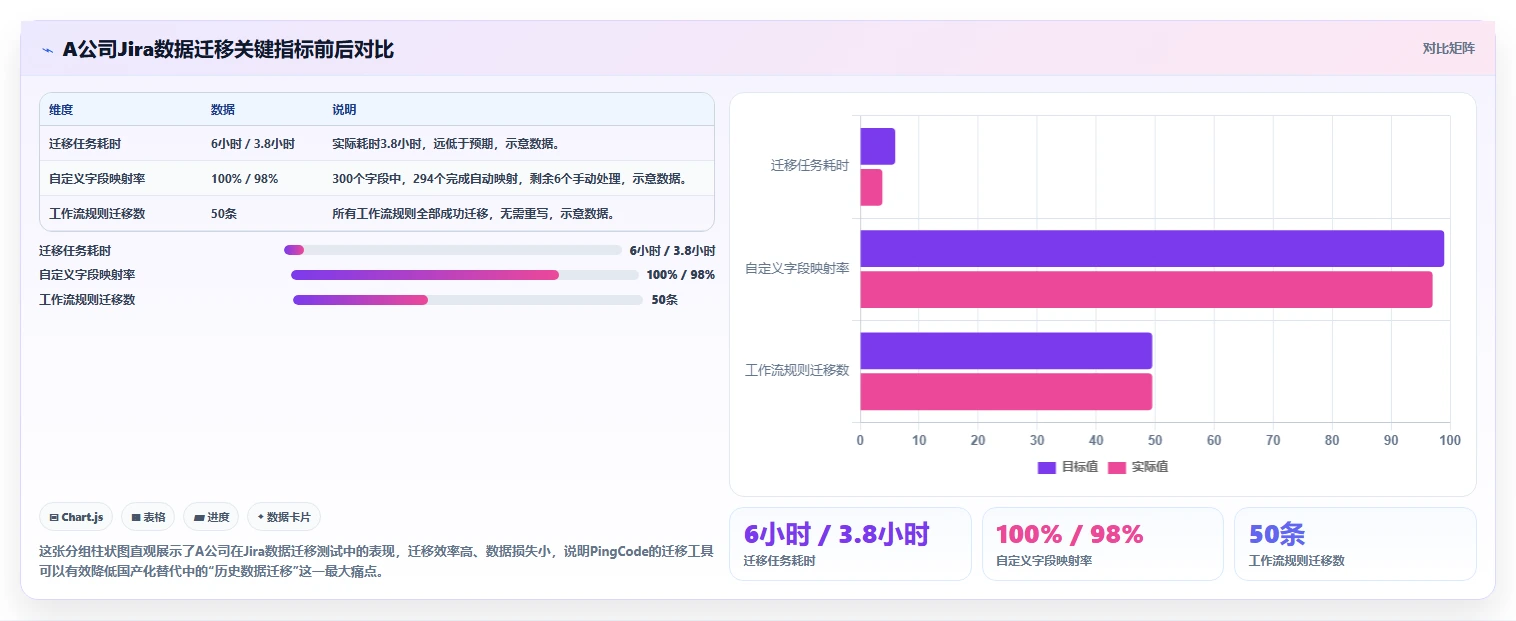Click purple target bar for 自定义字段映射率

[1152, 249]
